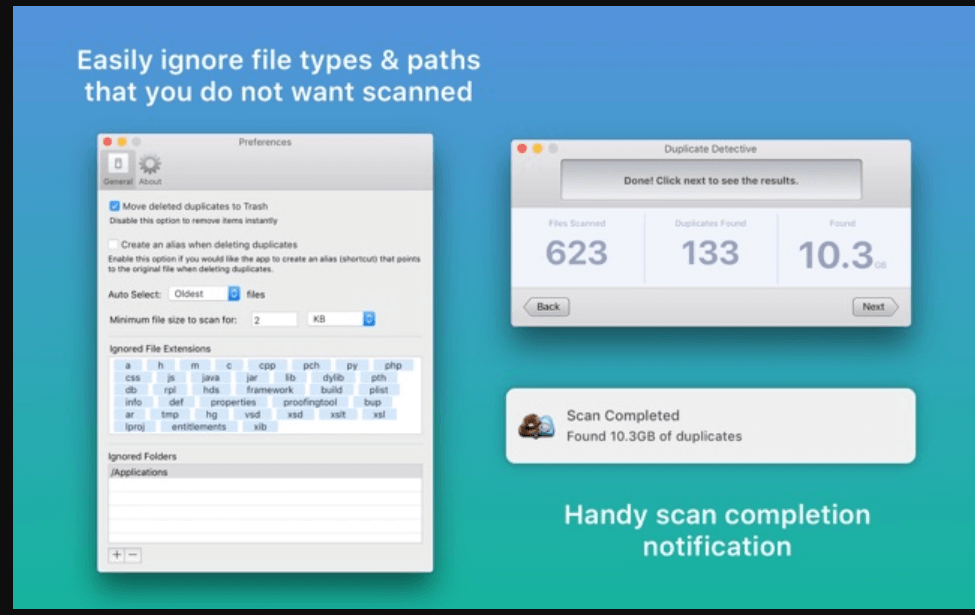Open the KB file size unit dropdown
This screenshot has height=615, width=975.
coord(340,318)
